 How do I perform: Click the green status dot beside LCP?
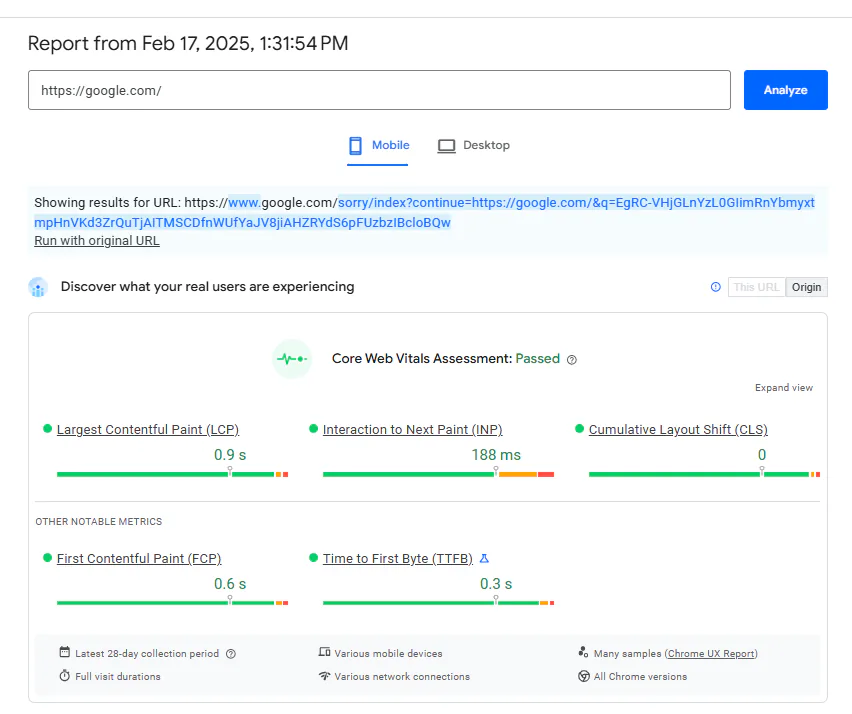pos(47,428)
